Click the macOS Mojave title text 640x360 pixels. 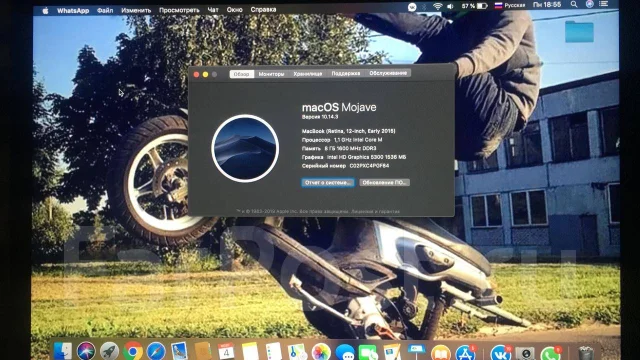pyautogui.click(x=339, y=107)
